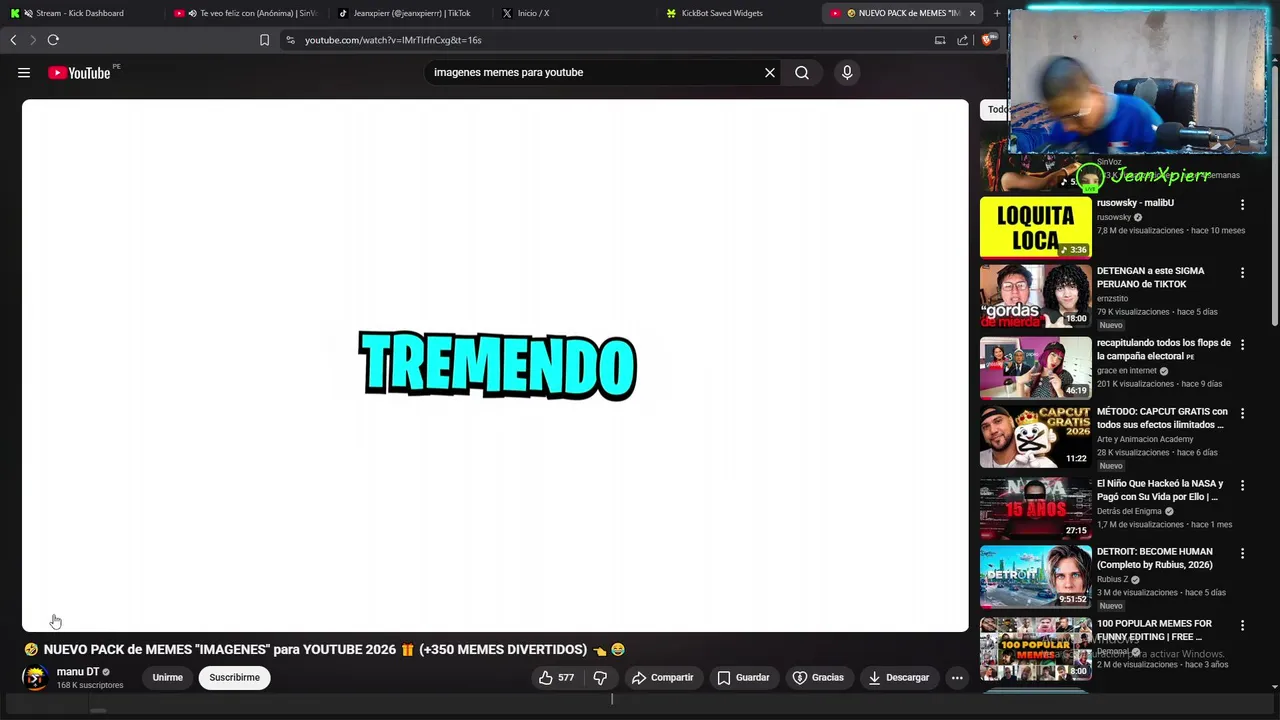Open site settings icon beside URL
Image resolution: width=1280 pixels, height=720 pixels.
290,40
